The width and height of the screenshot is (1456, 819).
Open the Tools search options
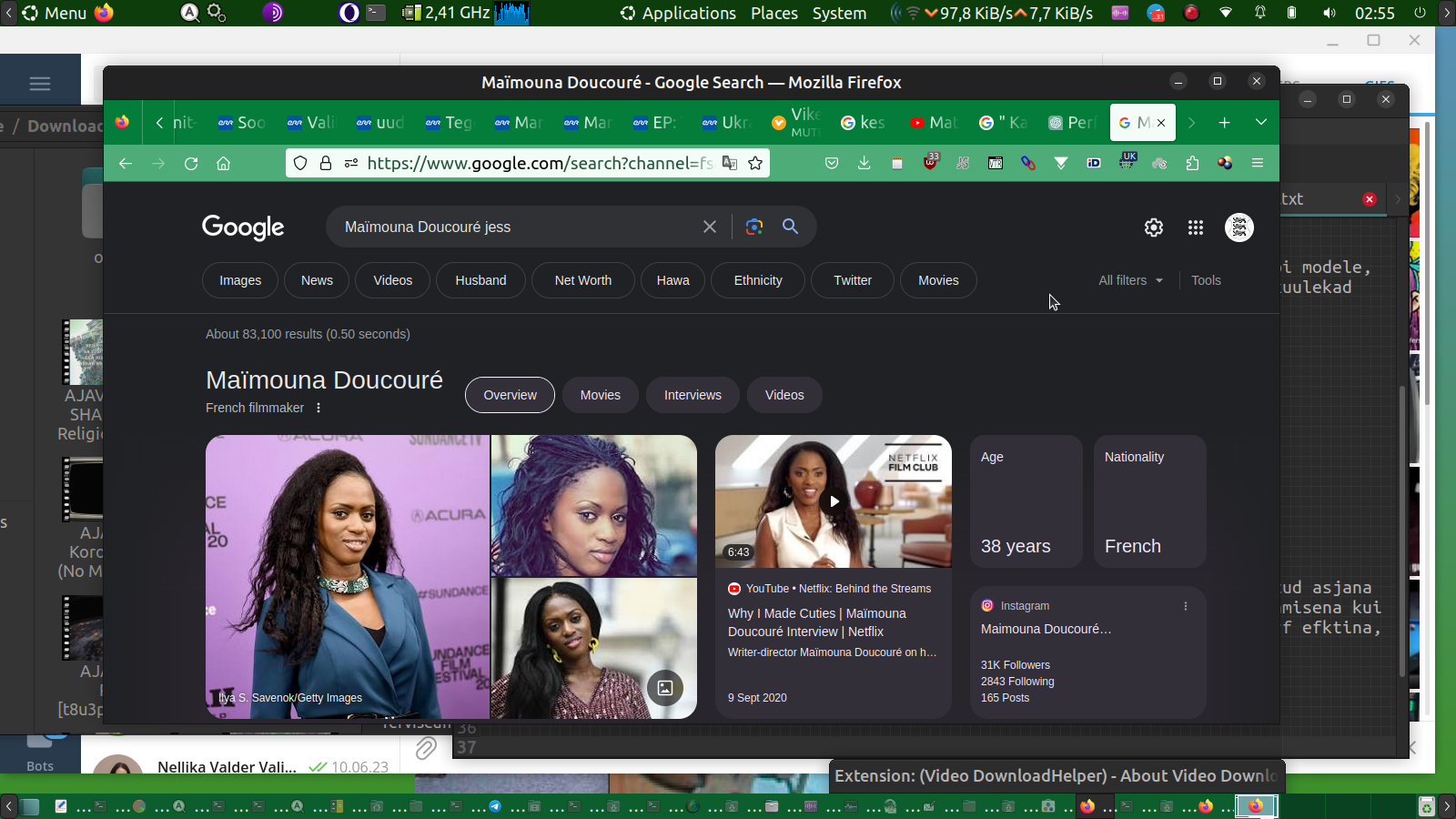tap(1206, 280)
